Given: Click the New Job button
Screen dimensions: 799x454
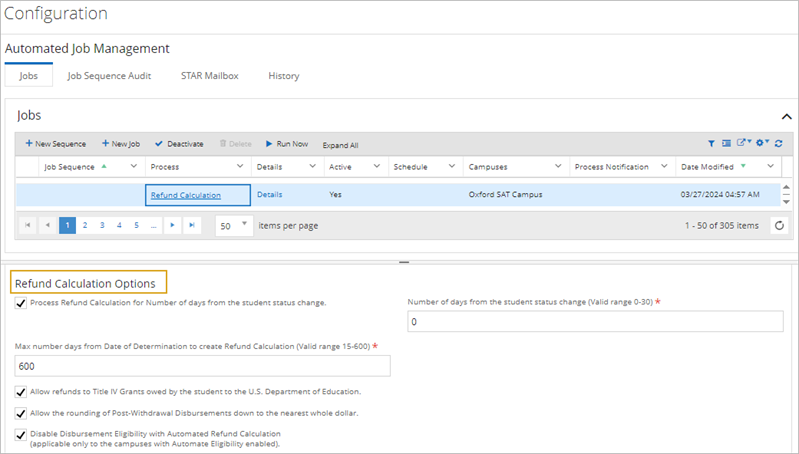Looking at the screenshot, I should click(121, 144).
